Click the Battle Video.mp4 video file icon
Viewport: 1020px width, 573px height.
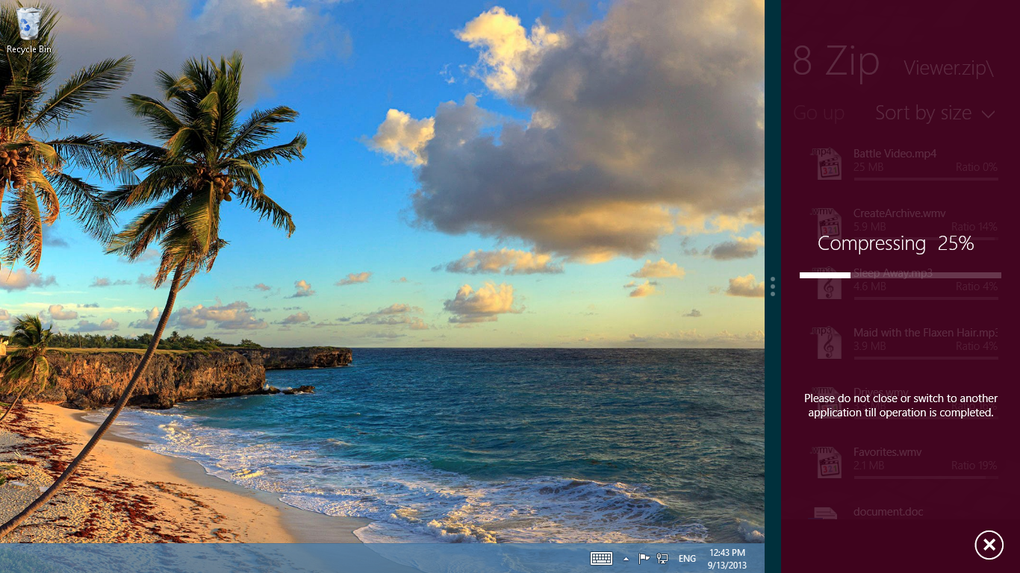click(x=827, y=163)
